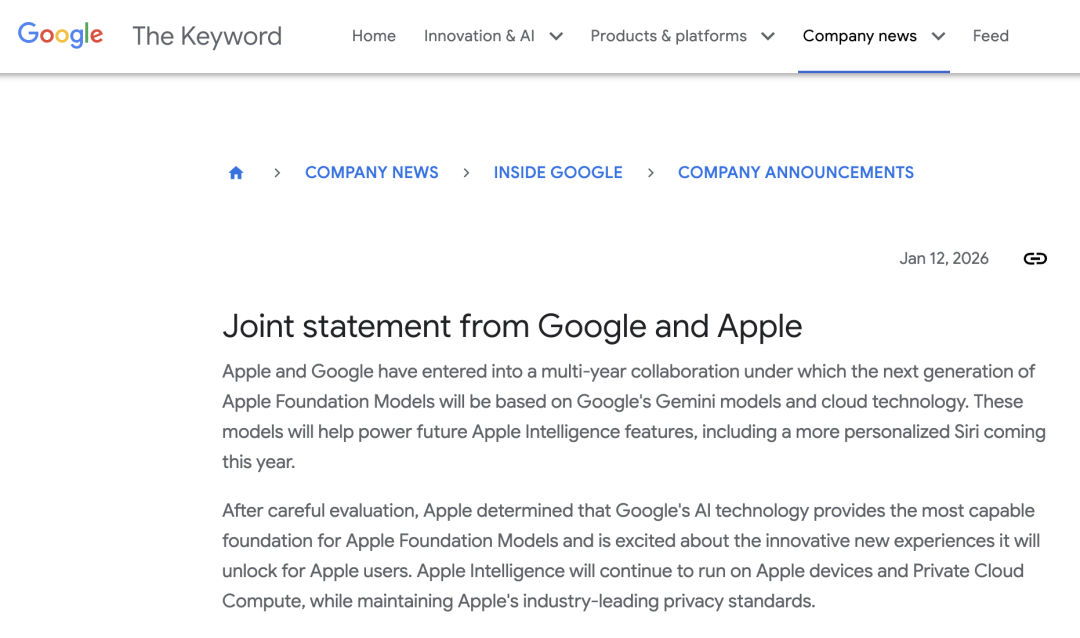The width and height of the screenshot is (1080, 638).
Task: Click the Jan 12, 2026 date
Action: tap(944, 258)
